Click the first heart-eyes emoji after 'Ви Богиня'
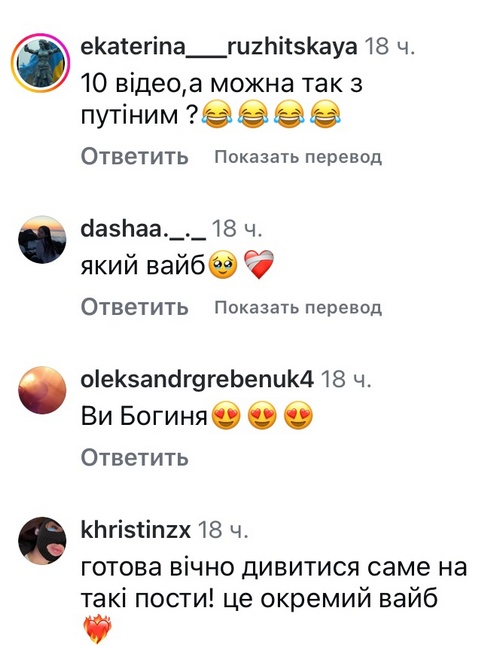The image size is (500, 645). tap(226, 415)
